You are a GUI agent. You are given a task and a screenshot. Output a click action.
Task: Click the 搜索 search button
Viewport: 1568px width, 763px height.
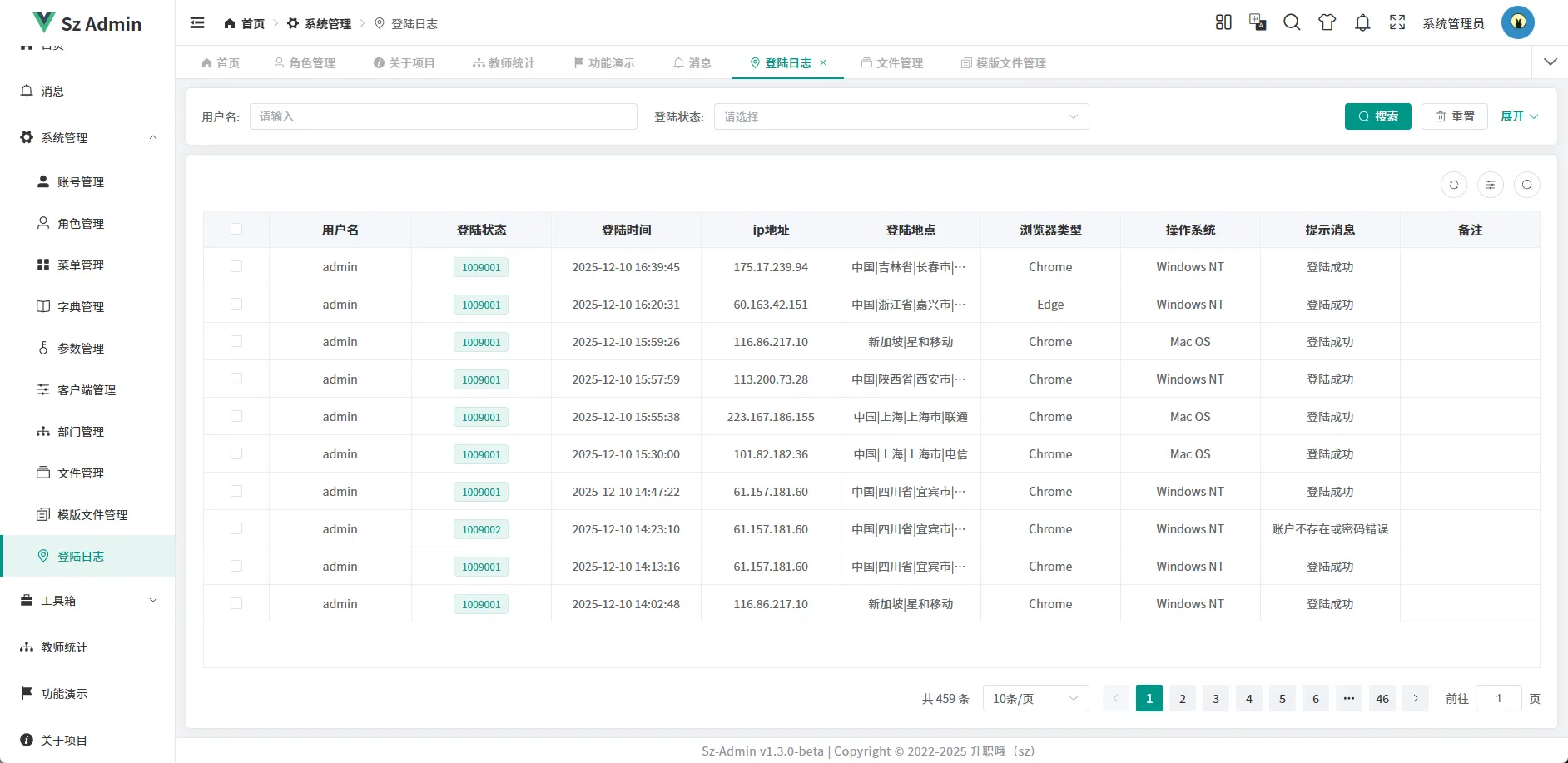click(1377, 116)
